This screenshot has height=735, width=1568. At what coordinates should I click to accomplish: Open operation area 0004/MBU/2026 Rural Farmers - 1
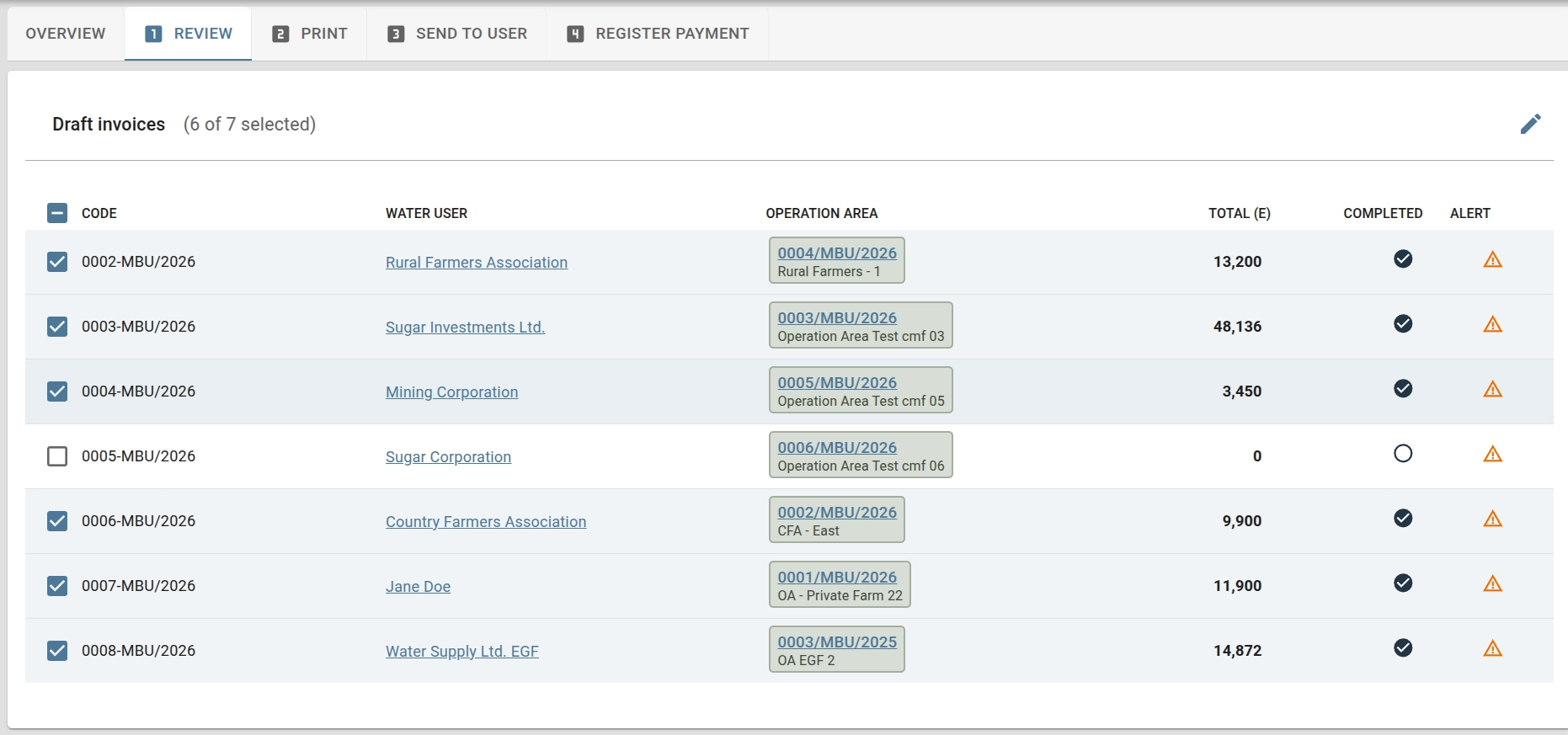point(837,260)
